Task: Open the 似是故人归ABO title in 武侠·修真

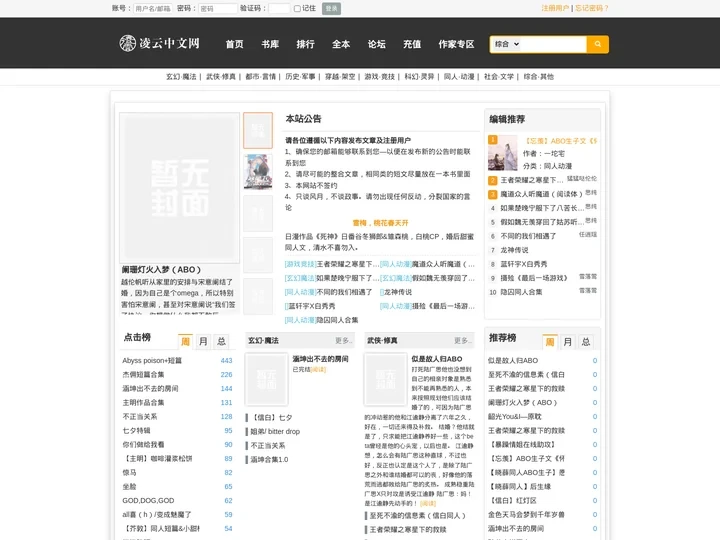Action: (437, 359)
